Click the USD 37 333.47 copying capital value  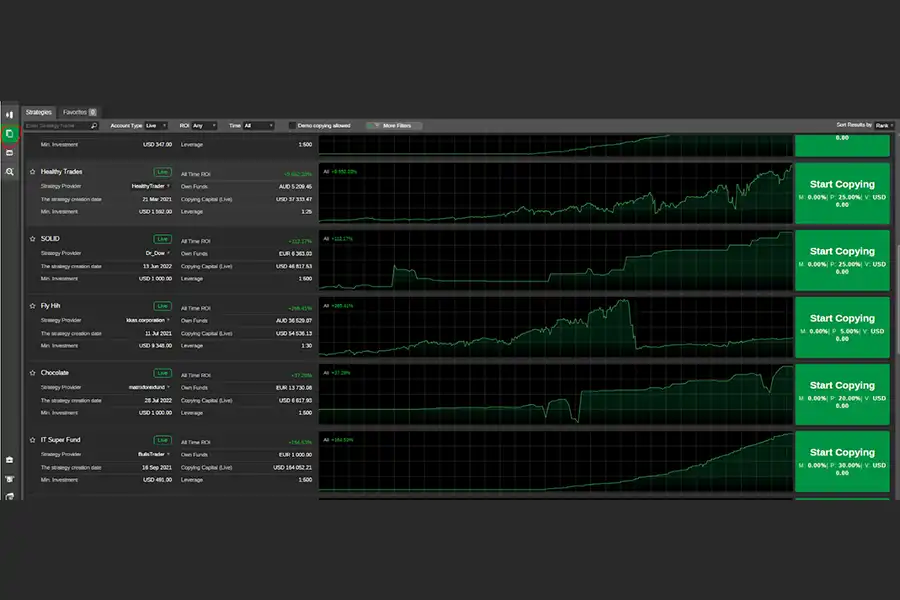[x=294, y=199]
